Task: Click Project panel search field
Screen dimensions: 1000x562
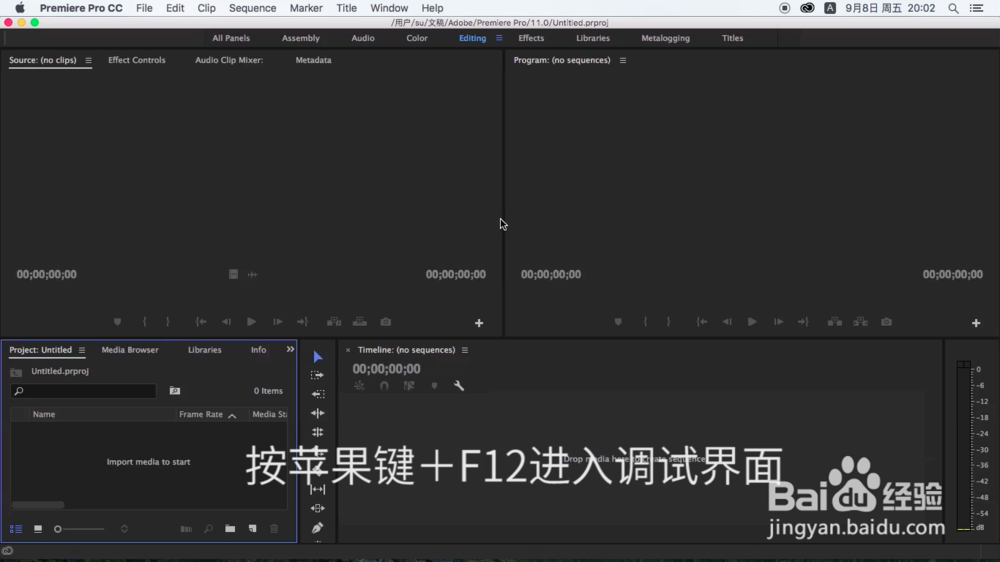Action: (x=84, y=391)
